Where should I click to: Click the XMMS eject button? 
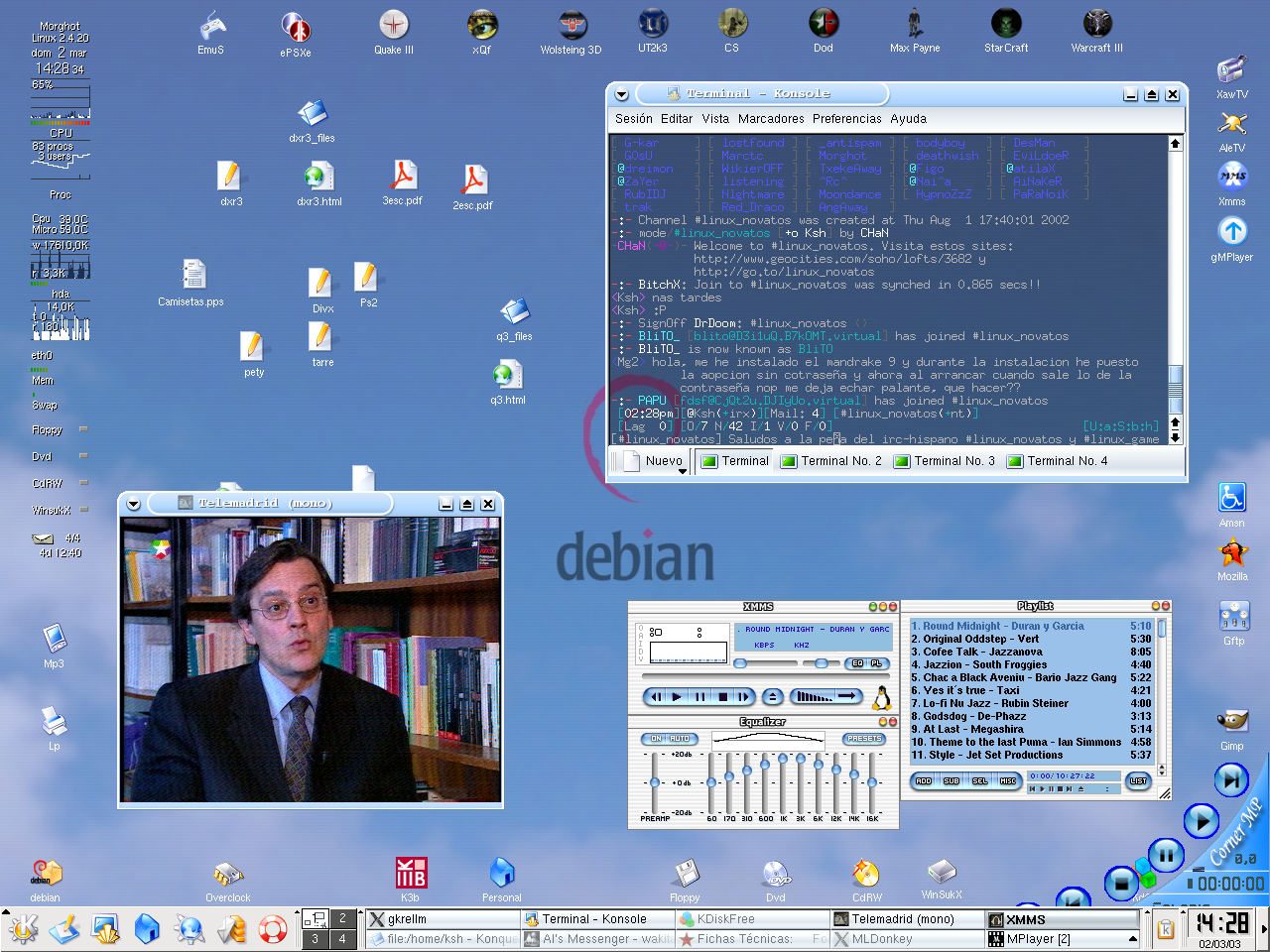773,697
